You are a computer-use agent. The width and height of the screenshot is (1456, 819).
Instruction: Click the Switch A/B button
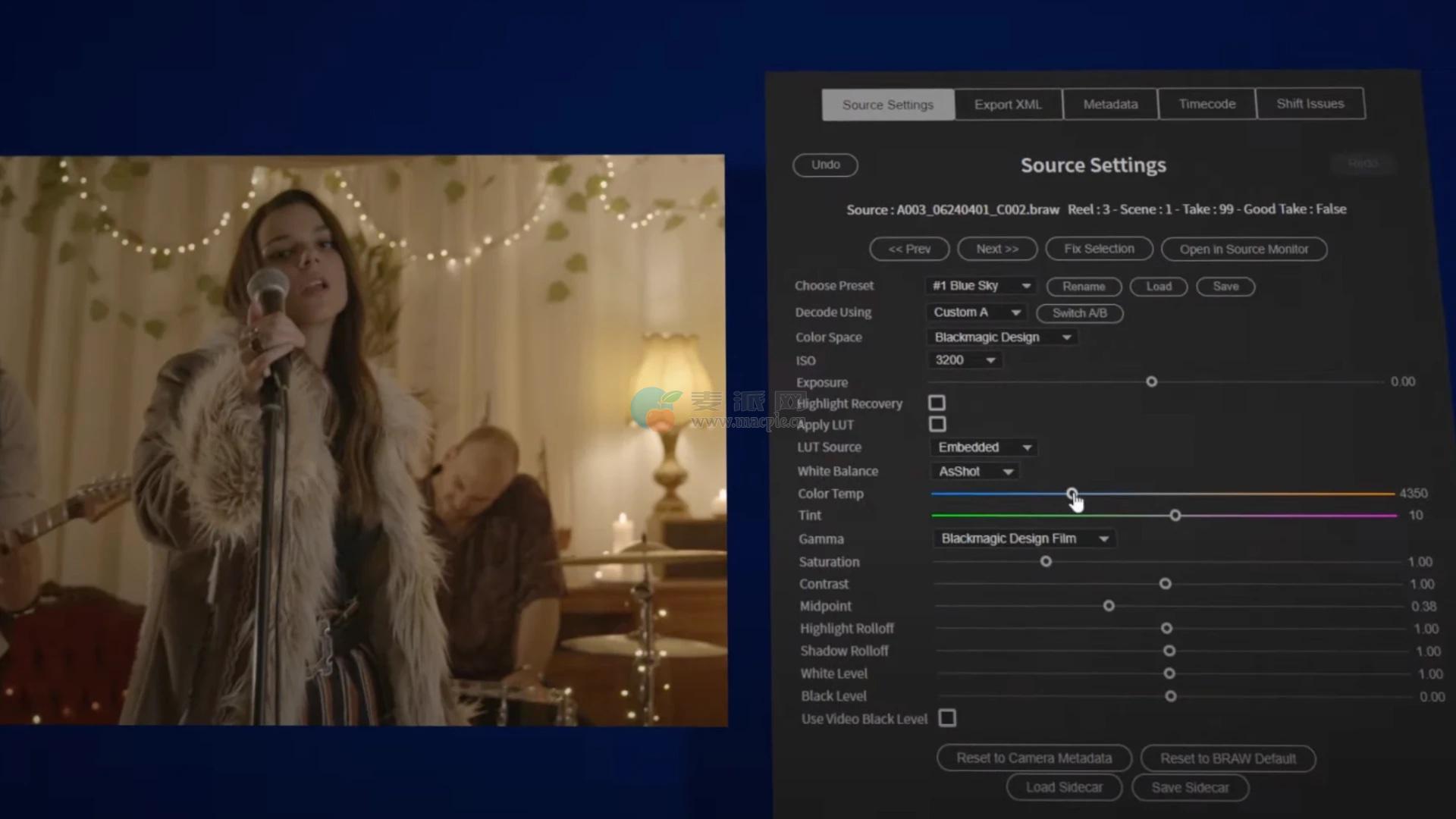point(1079,313)
